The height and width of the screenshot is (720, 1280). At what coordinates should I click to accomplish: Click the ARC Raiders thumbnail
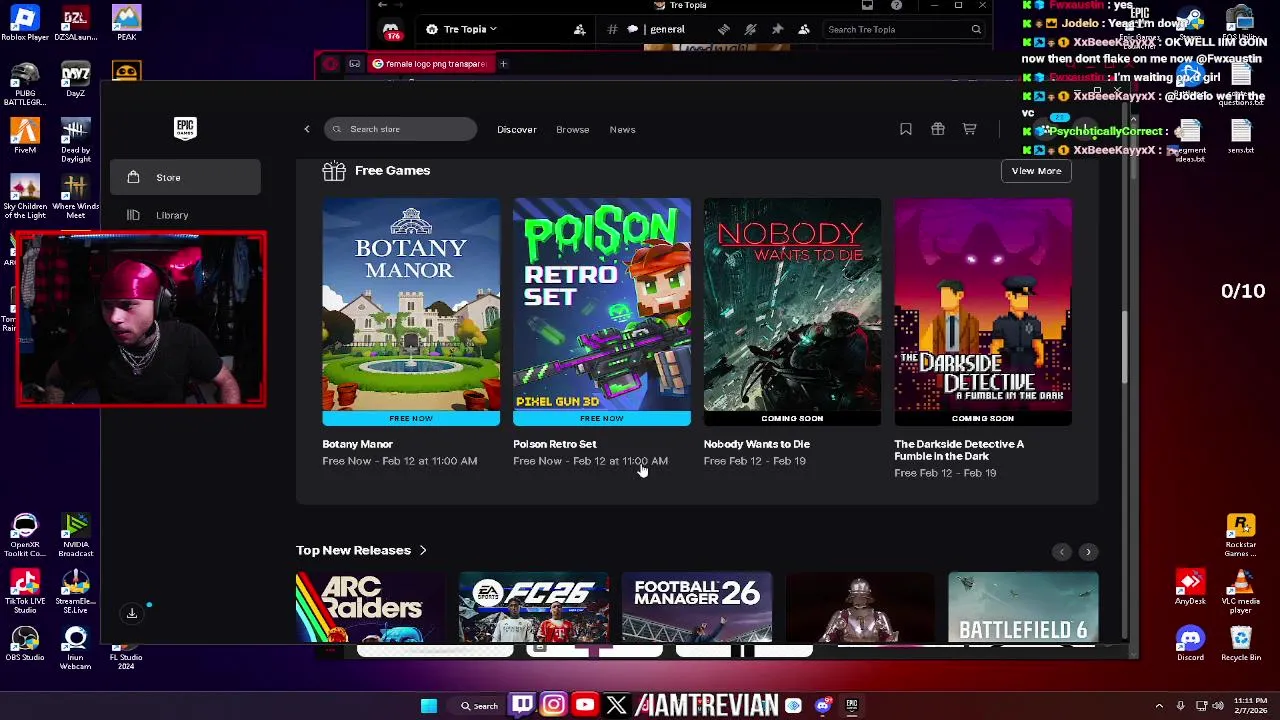coord(371,607)
